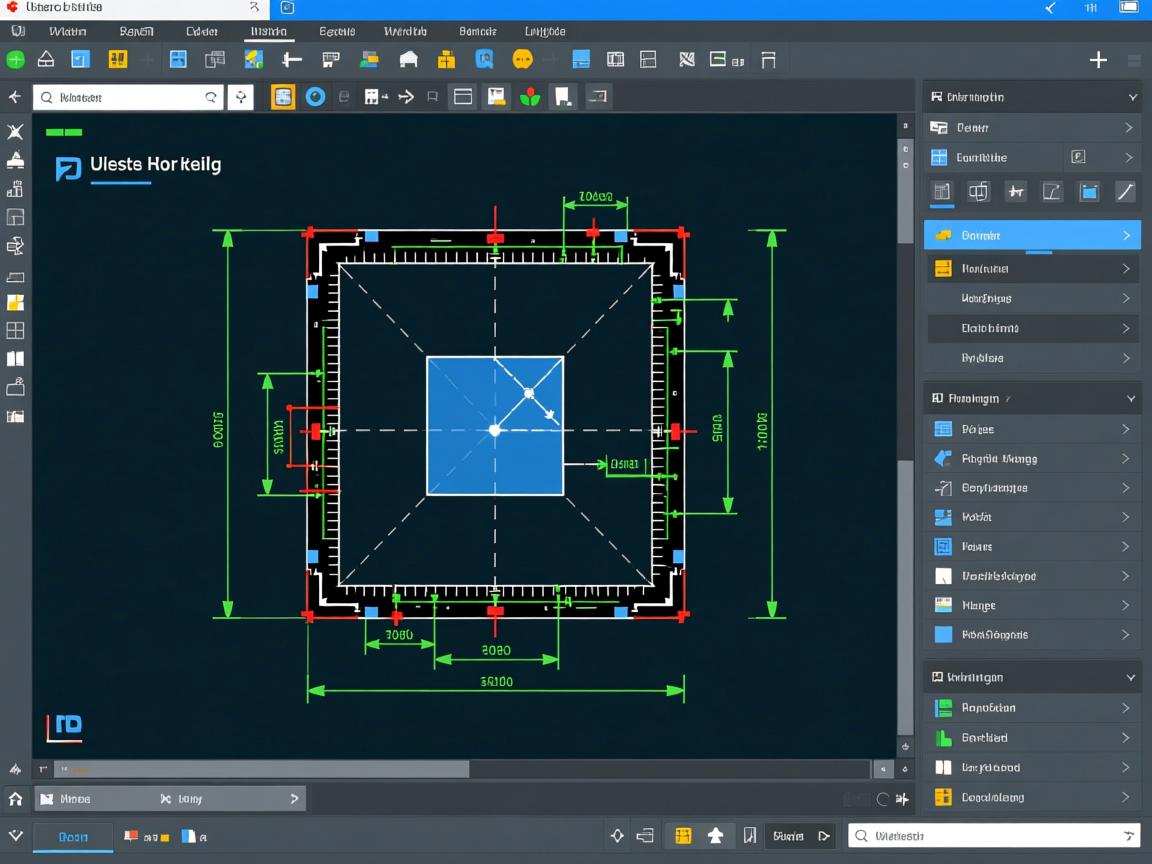This screenshot has height=864, width=1152.
Task: Select the highlighted blue row in the right panel
Action: click(1031, 236)
